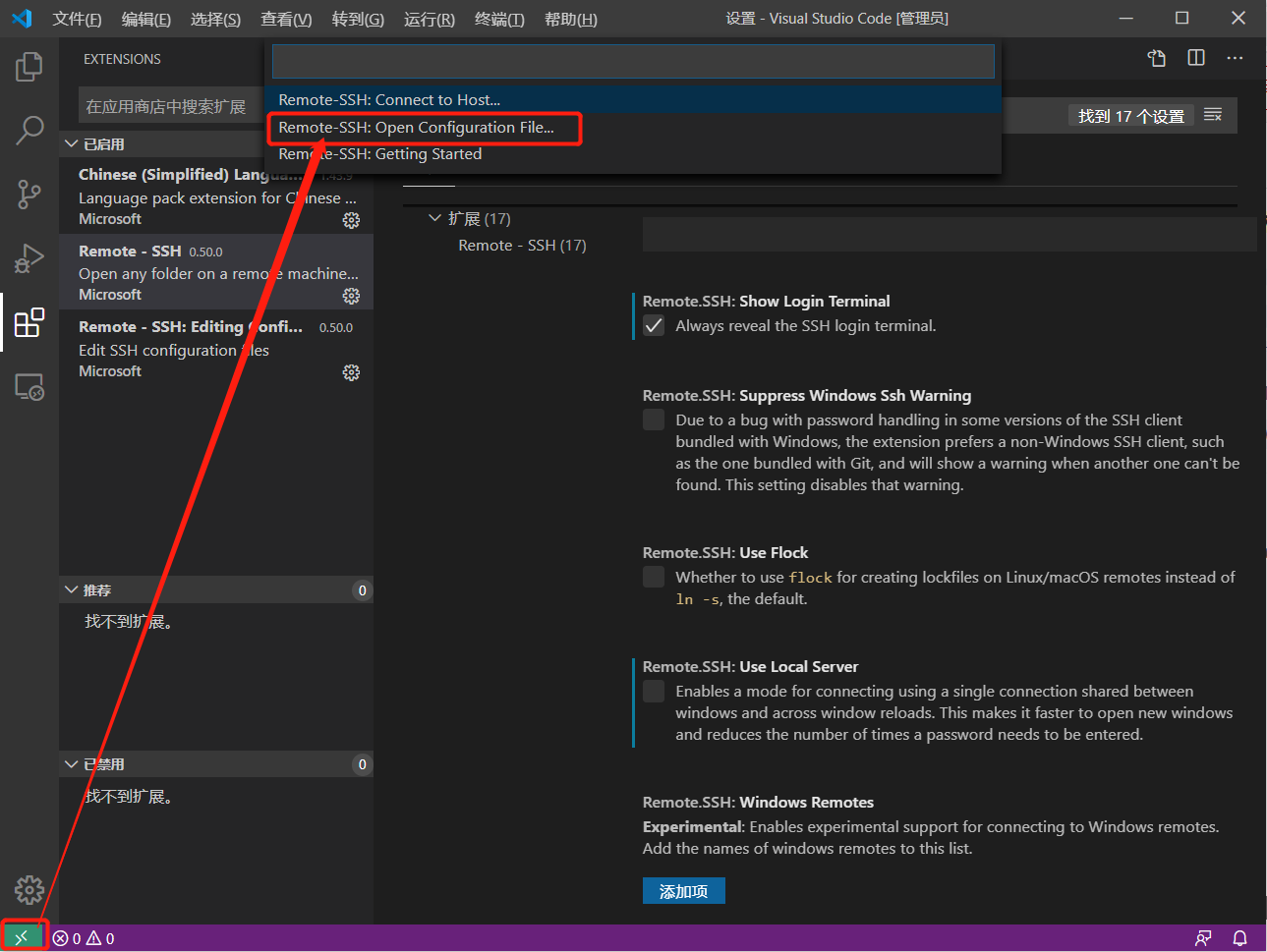The image size is (1267, 952).
Task: Select the Extensions view icon
Action: [x=29, y=322]
